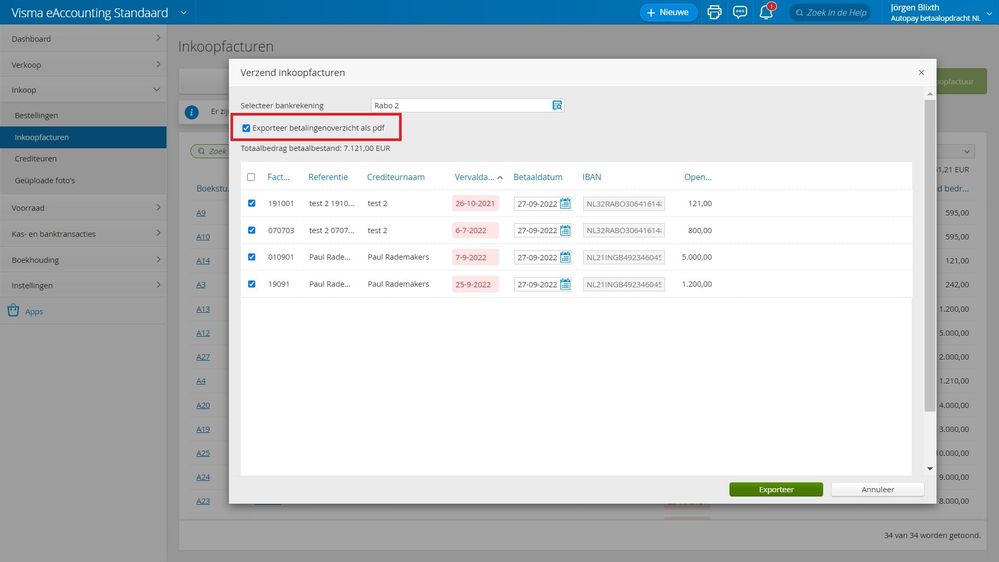Open invoice link A23
The image size is (999, 562).
[203, 501]
